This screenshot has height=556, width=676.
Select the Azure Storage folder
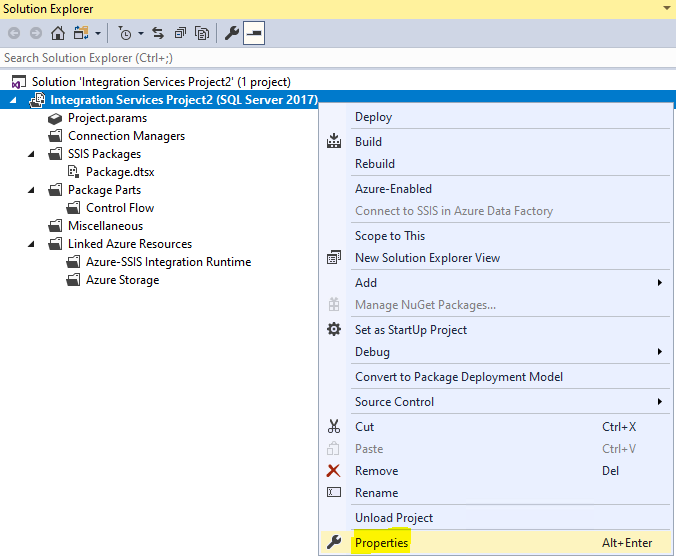[x=122, y=280]
